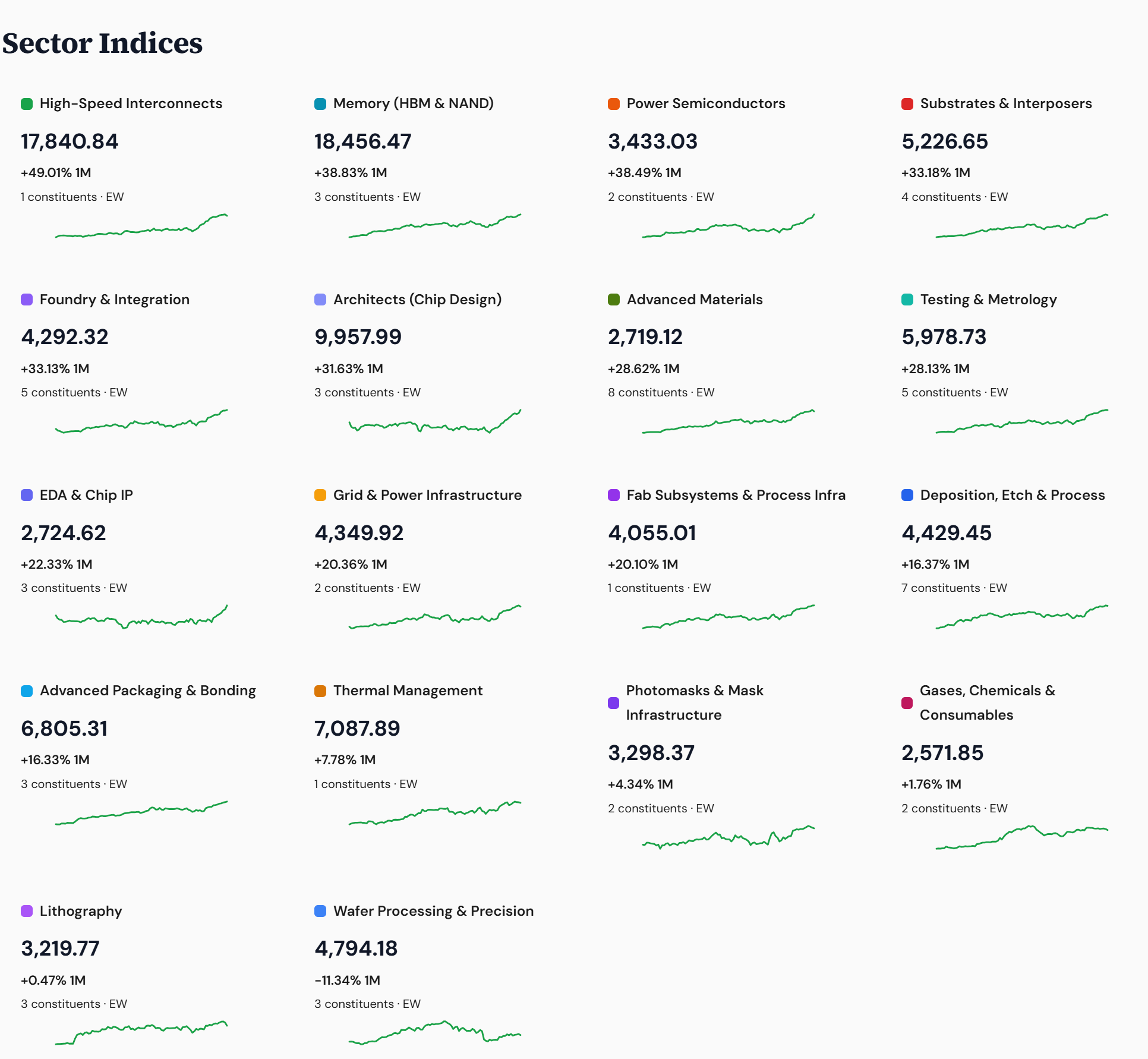The height and width of the screenshot is (1059, 1148).
Task: Click the red Substrates & Interposers dot icon
Action: click(906, 103)
